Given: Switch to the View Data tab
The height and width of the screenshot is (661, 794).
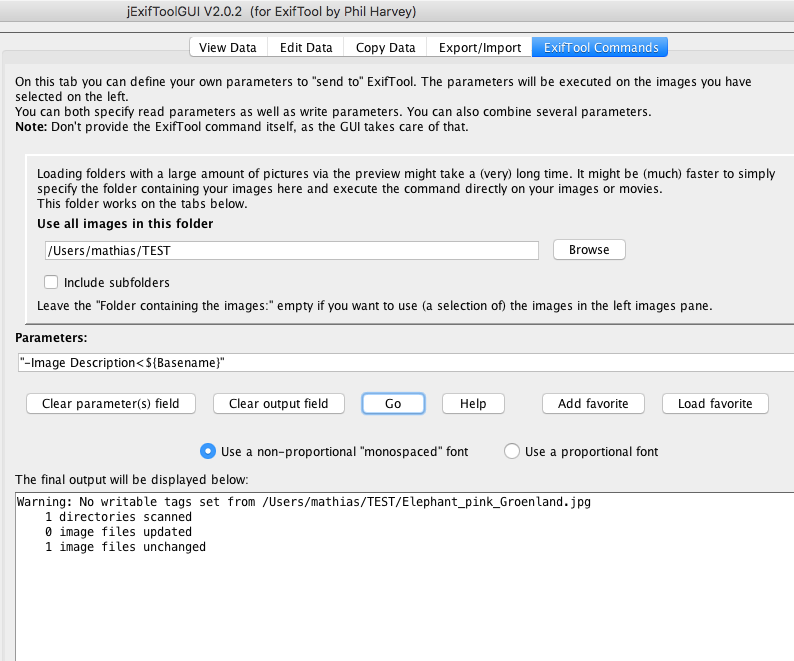Looking at the screenshot, I should [228, 48].
